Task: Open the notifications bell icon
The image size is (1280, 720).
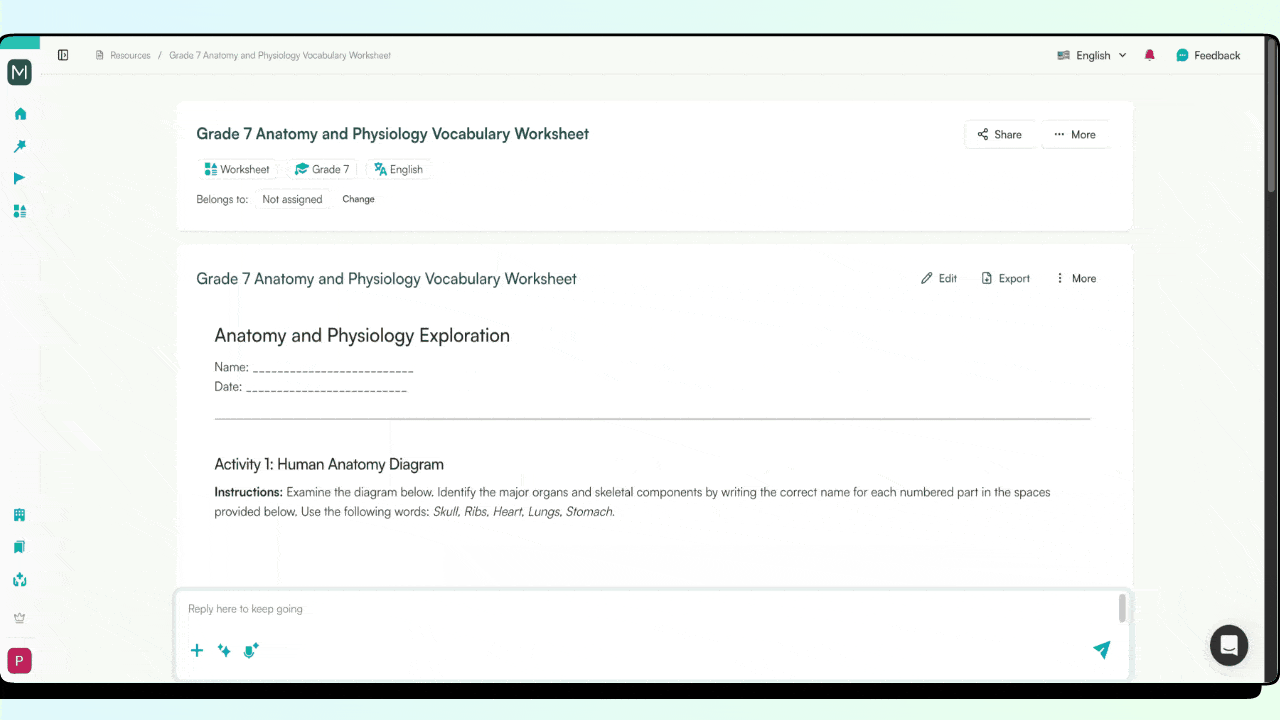Action: (1149, 55)
